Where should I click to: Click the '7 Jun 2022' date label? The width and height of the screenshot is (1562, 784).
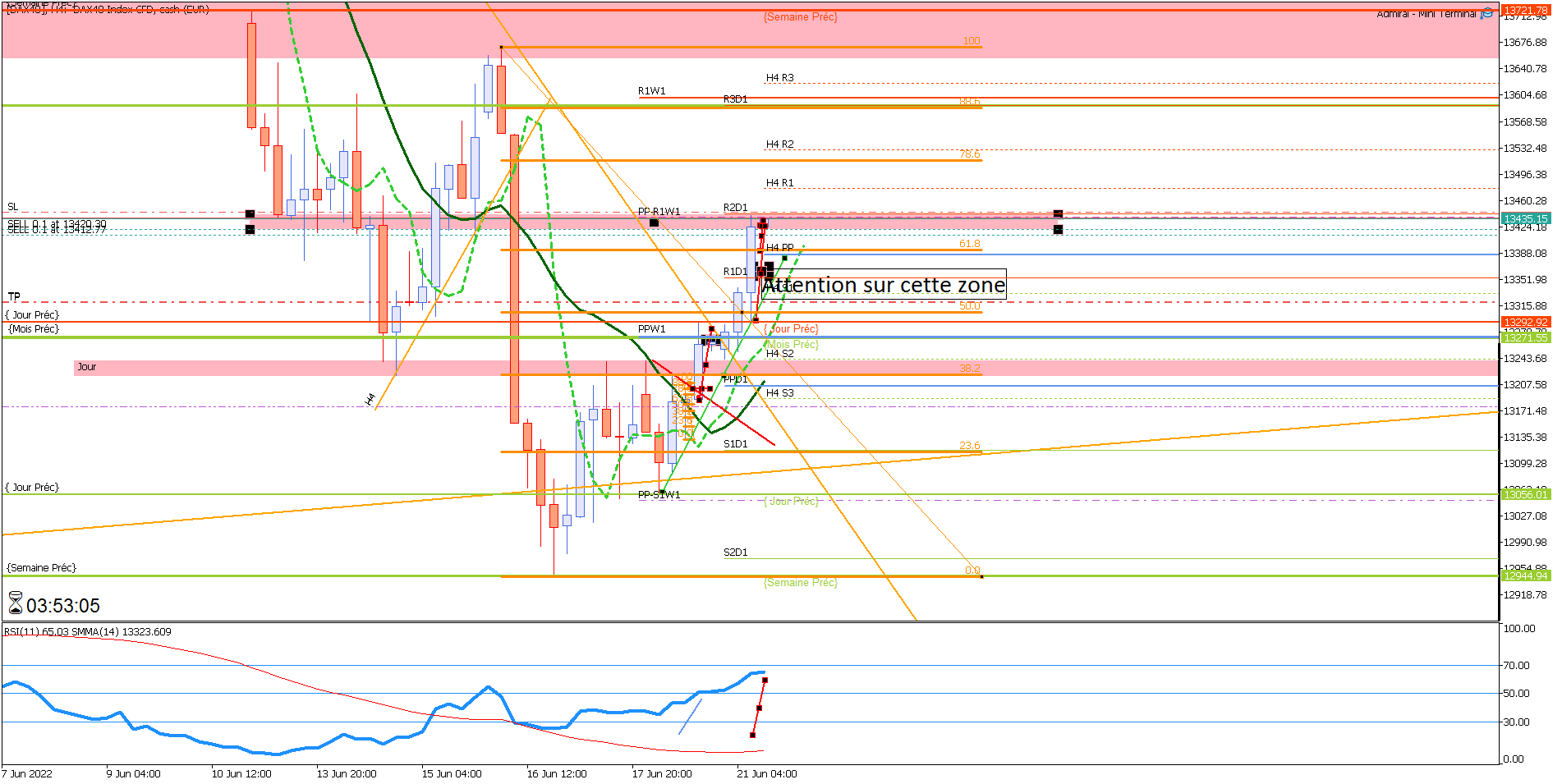tap(27, 774)
